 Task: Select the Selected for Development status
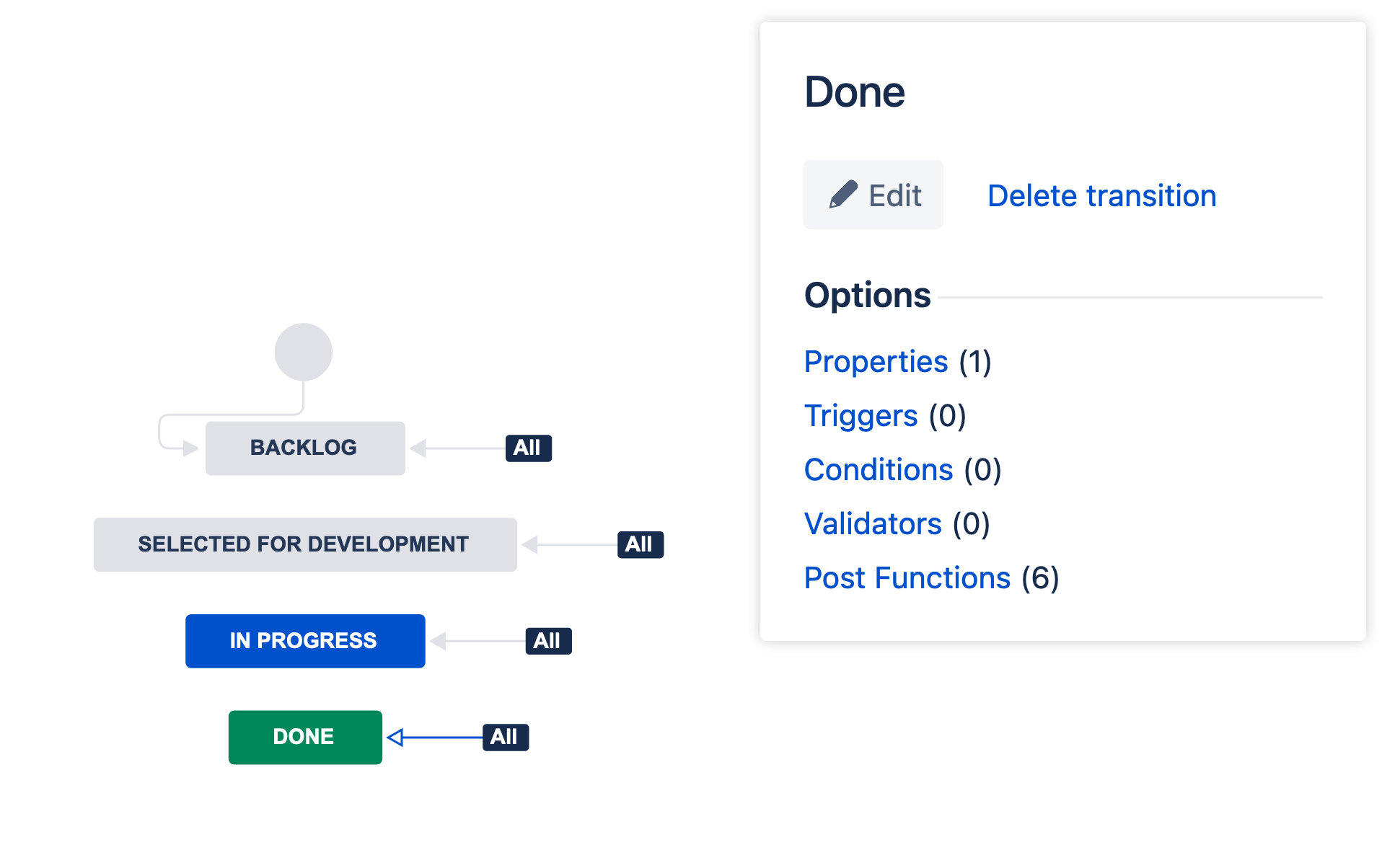304,544
